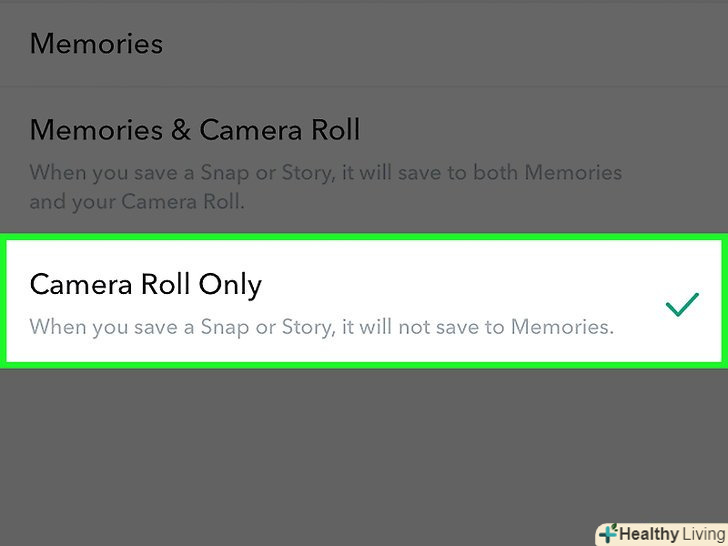This screenshot has width=728, height=546.
Task: Click the "Only" word in the highlighted row
Action: pos(230,285)
